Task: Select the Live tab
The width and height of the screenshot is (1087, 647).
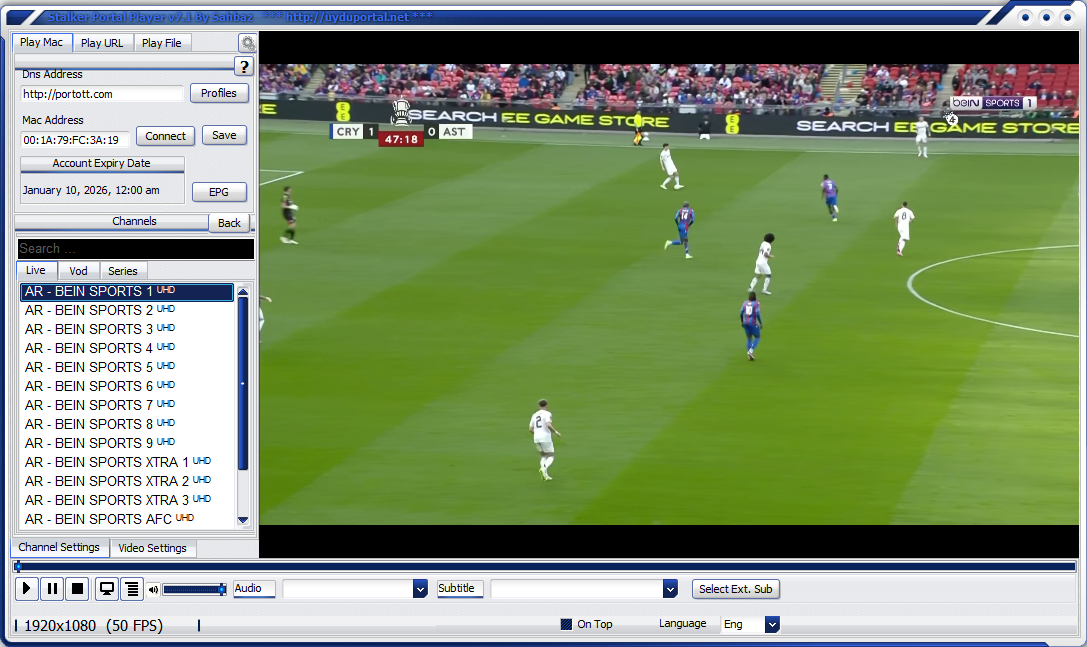Action: [x=36, y=270]
